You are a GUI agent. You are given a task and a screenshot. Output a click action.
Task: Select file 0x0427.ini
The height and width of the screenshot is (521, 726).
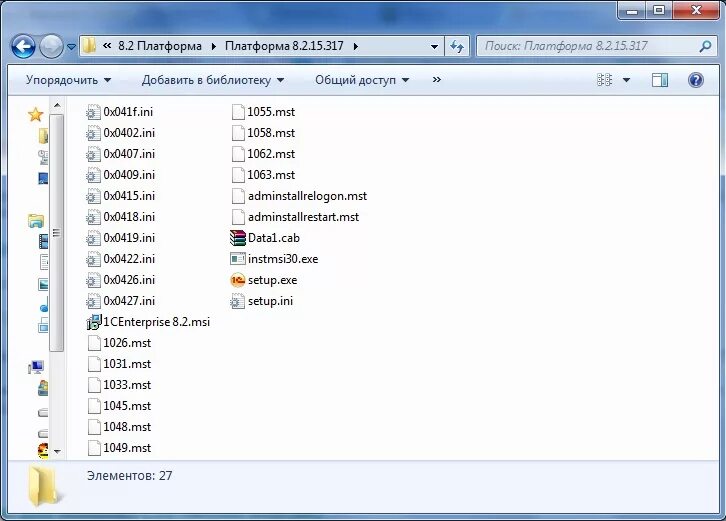tap(121, 301)
